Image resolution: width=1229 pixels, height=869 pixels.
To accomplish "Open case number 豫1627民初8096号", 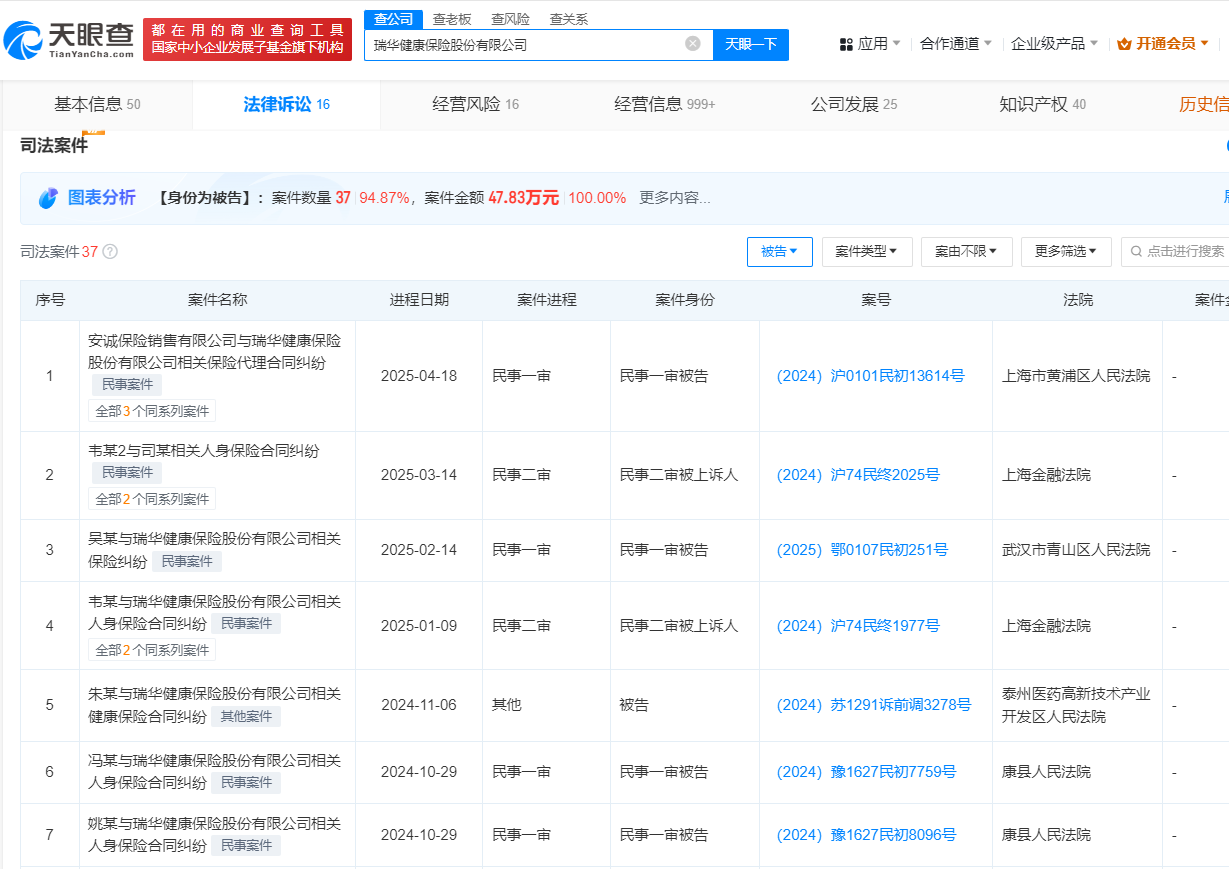I will [866, 835].
